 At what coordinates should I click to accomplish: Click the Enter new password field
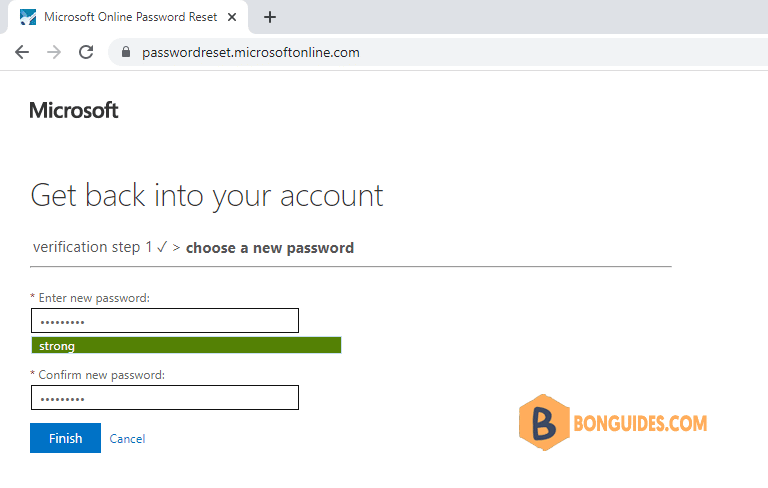click(165, 320)
